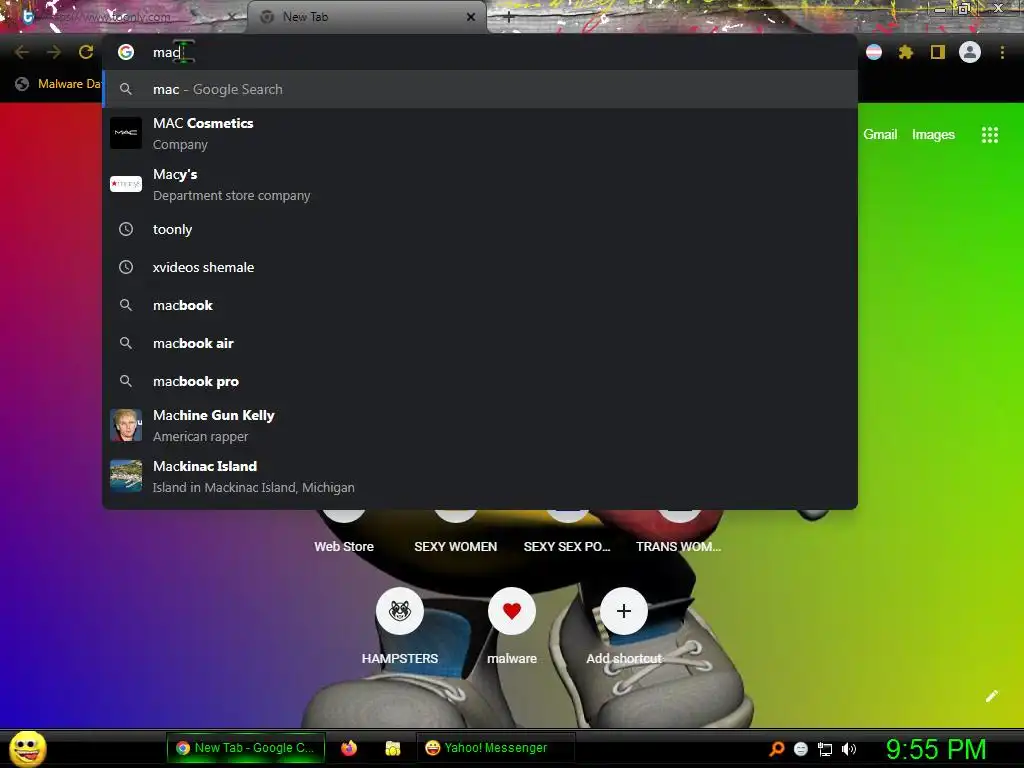Click the Google logo in the address bar
The image size is (1024, 768).
[x=126, y=52]
